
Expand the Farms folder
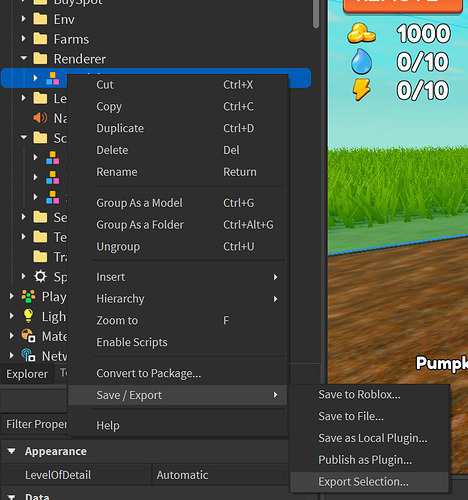(x=23, y=39)
